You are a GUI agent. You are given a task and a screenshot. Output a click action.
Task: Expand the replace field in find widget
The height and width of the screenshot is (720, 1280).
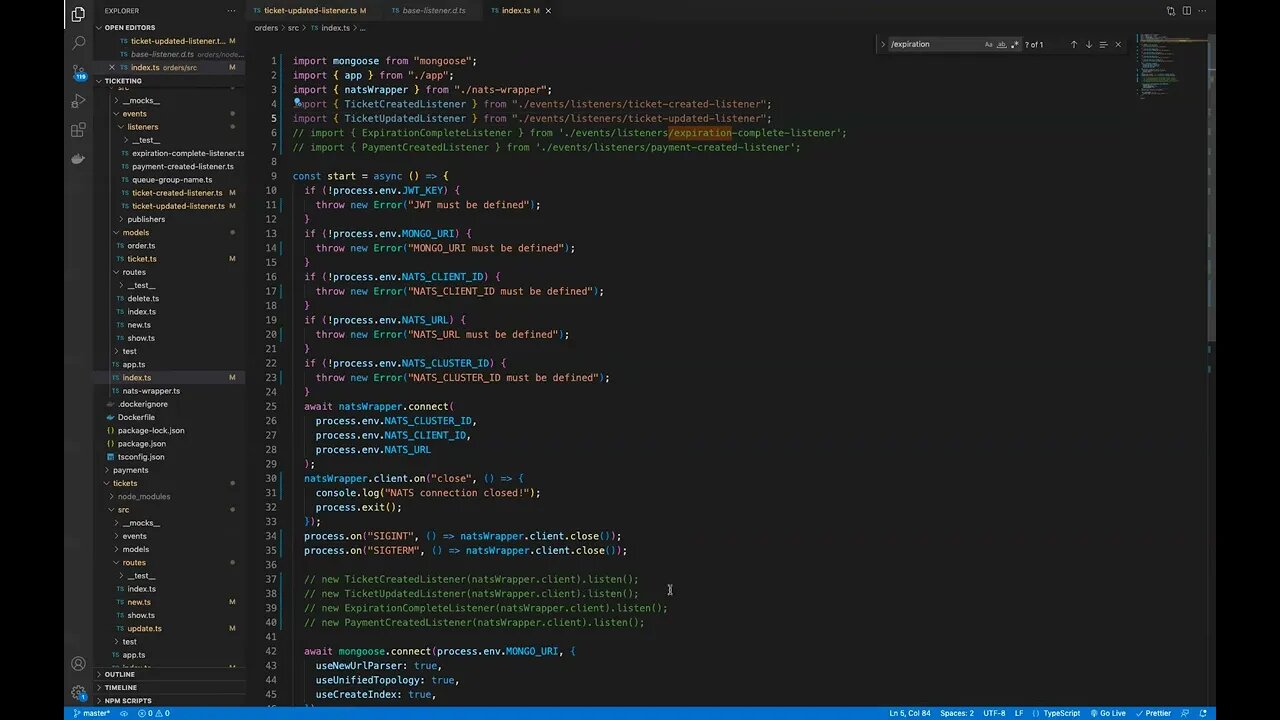[883, 44]
